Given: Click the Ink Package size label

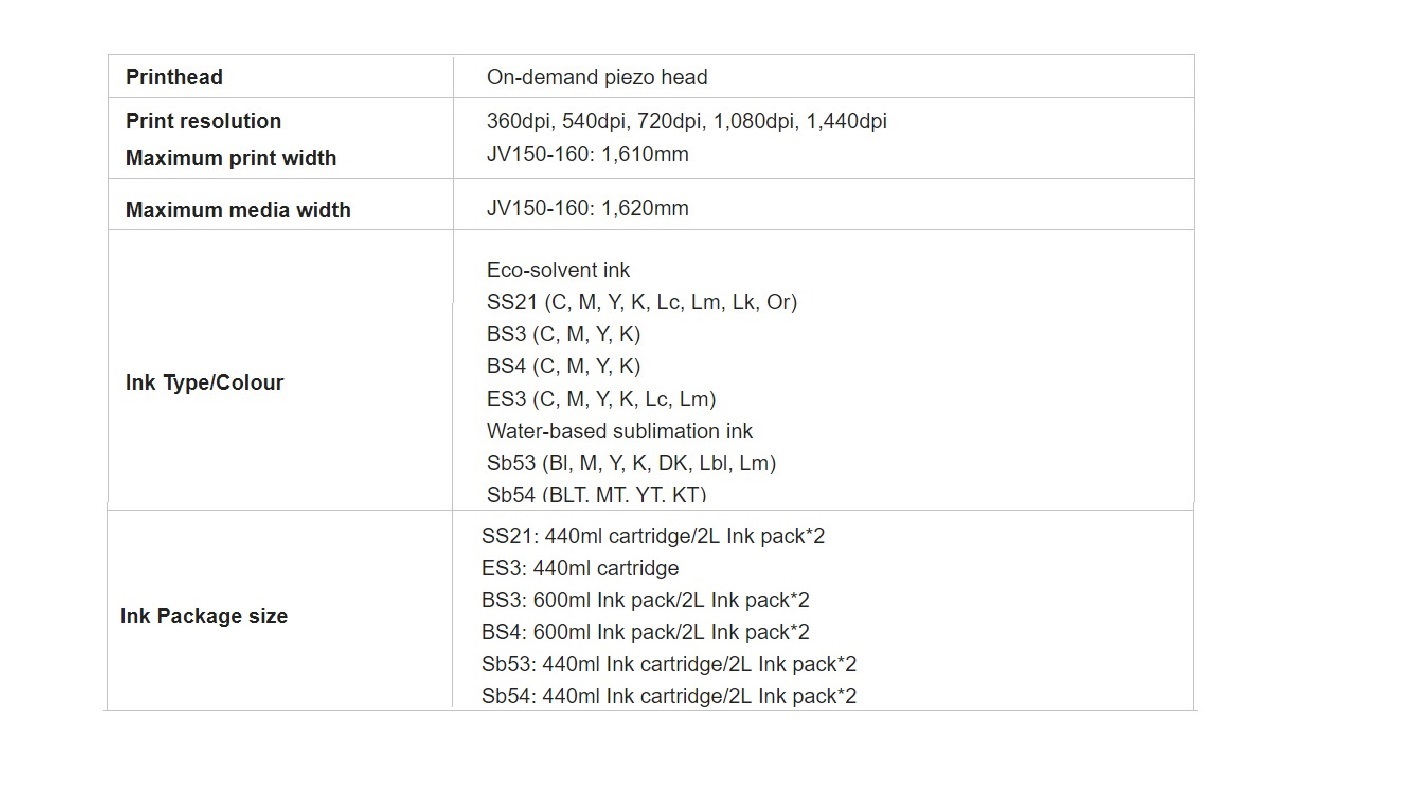Looking at the screenshot, I should pyautogui.click(x=204, y=616).
